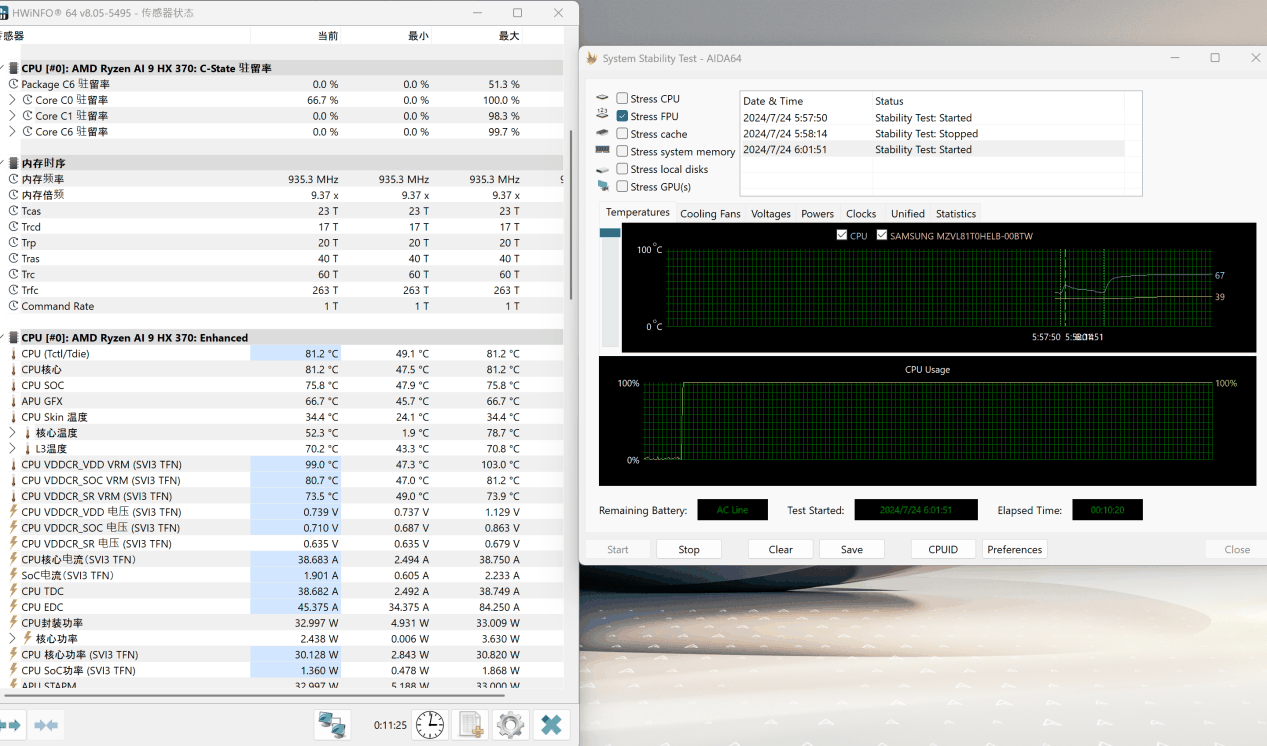The width and height of the screenshot is (1267, 746).
Task: Click the HWiNFO network connection icon
Action: pyautogui.click(x=332, y=725)
